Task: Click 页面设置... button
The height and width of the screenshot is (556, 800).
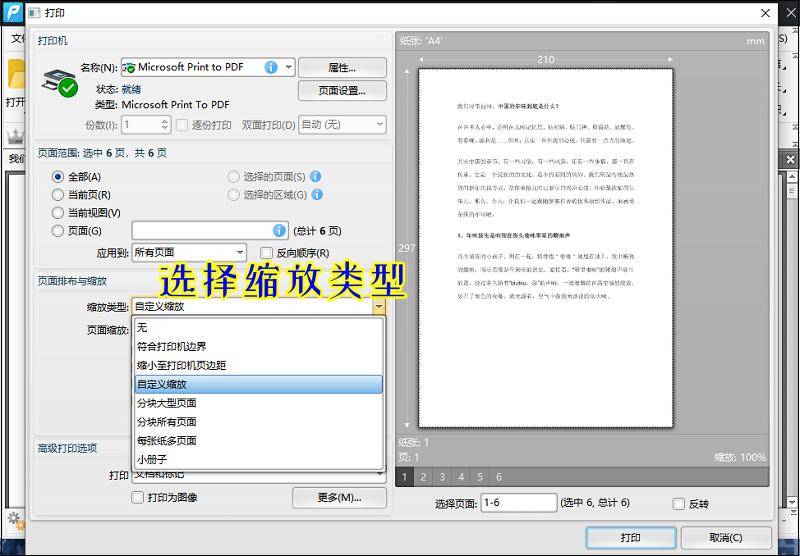Action: (342, 91)
